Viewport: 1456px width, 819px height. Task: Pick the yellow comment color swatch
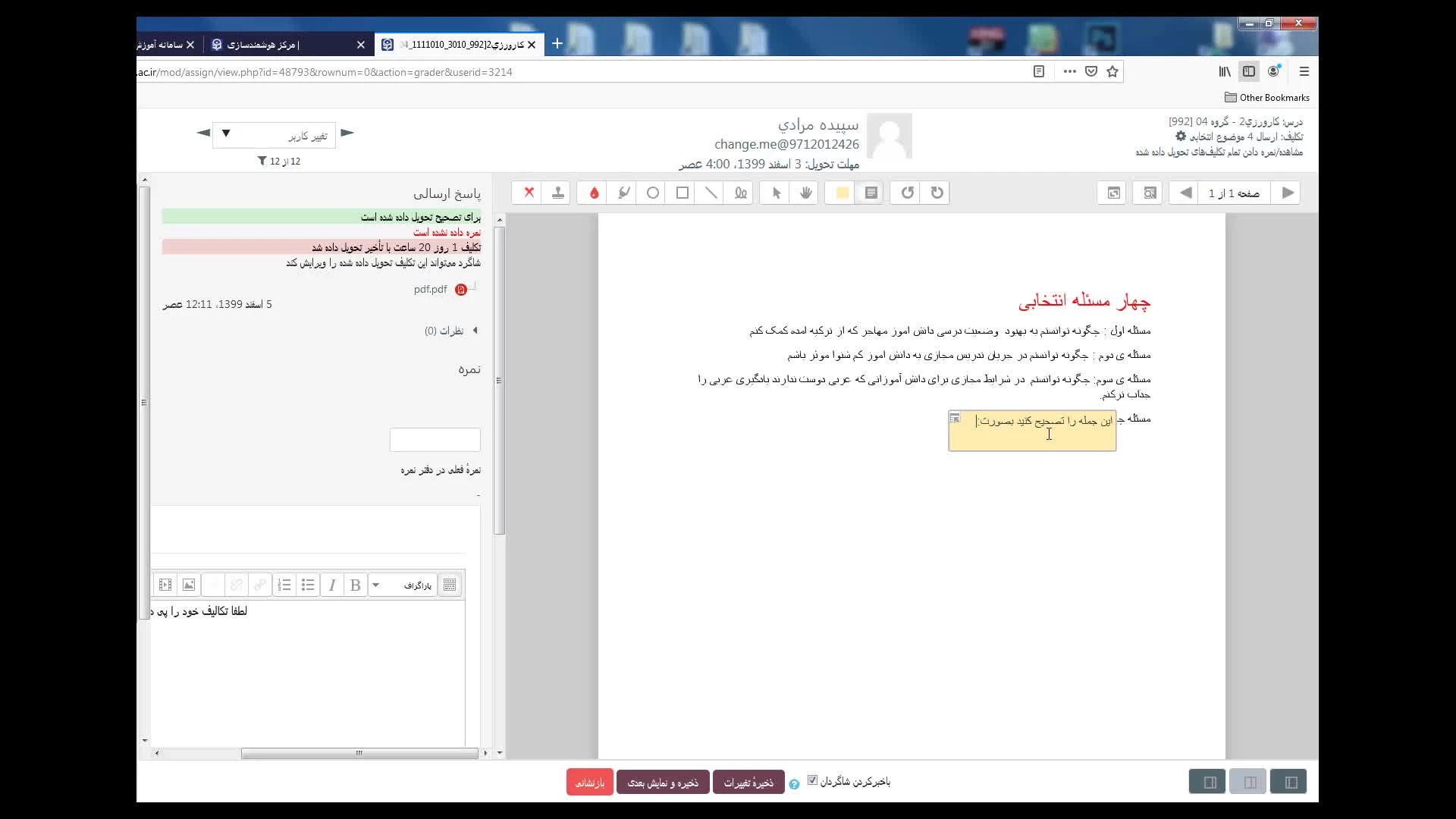842,193
